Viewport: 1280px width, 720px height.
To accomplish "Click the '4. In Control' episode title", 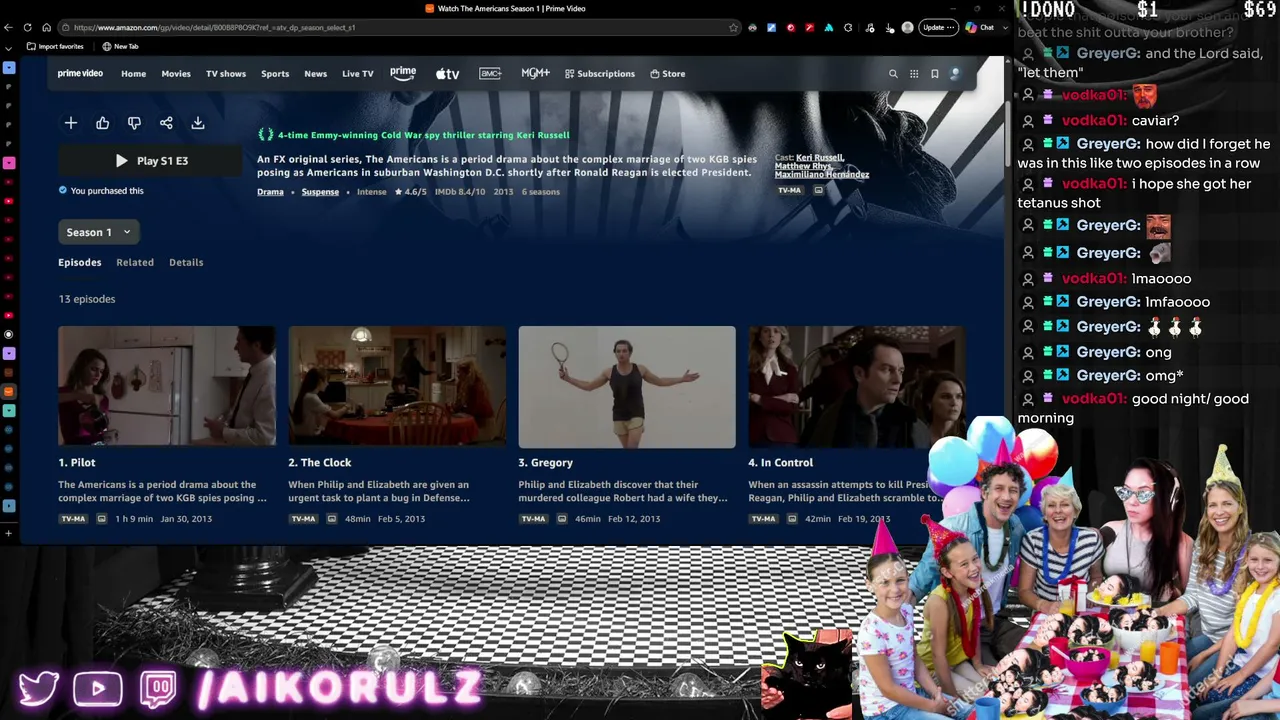I will (x=781, y=463).
